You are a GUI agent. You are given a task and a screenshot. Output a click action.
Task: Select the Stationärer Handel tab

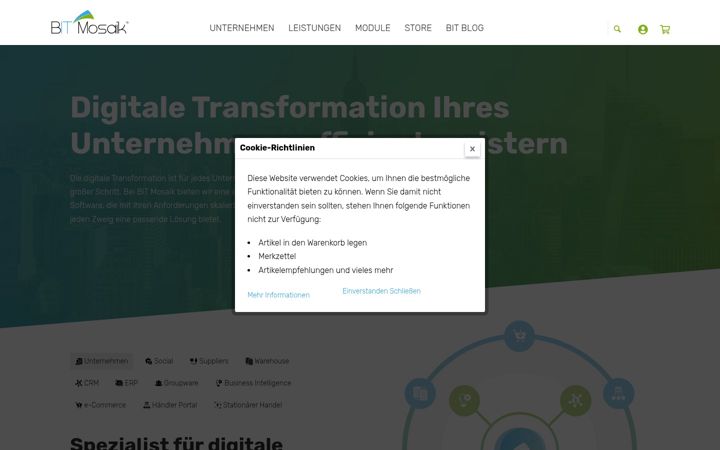[x=248, y=405]
